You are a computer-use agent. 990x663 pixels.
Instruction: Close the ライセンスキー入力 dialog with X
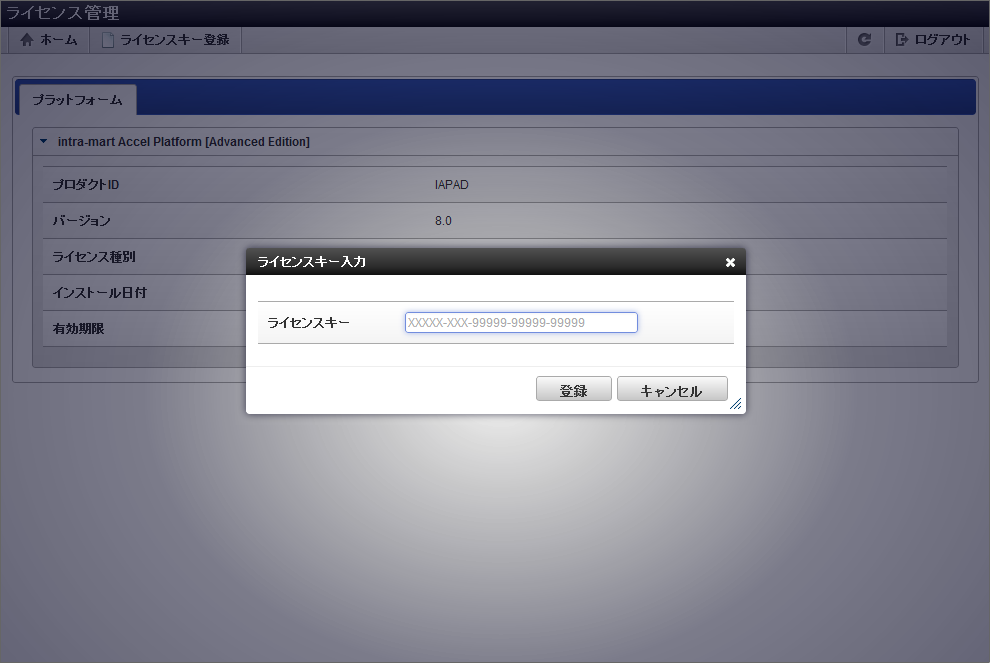click(730, 262)
